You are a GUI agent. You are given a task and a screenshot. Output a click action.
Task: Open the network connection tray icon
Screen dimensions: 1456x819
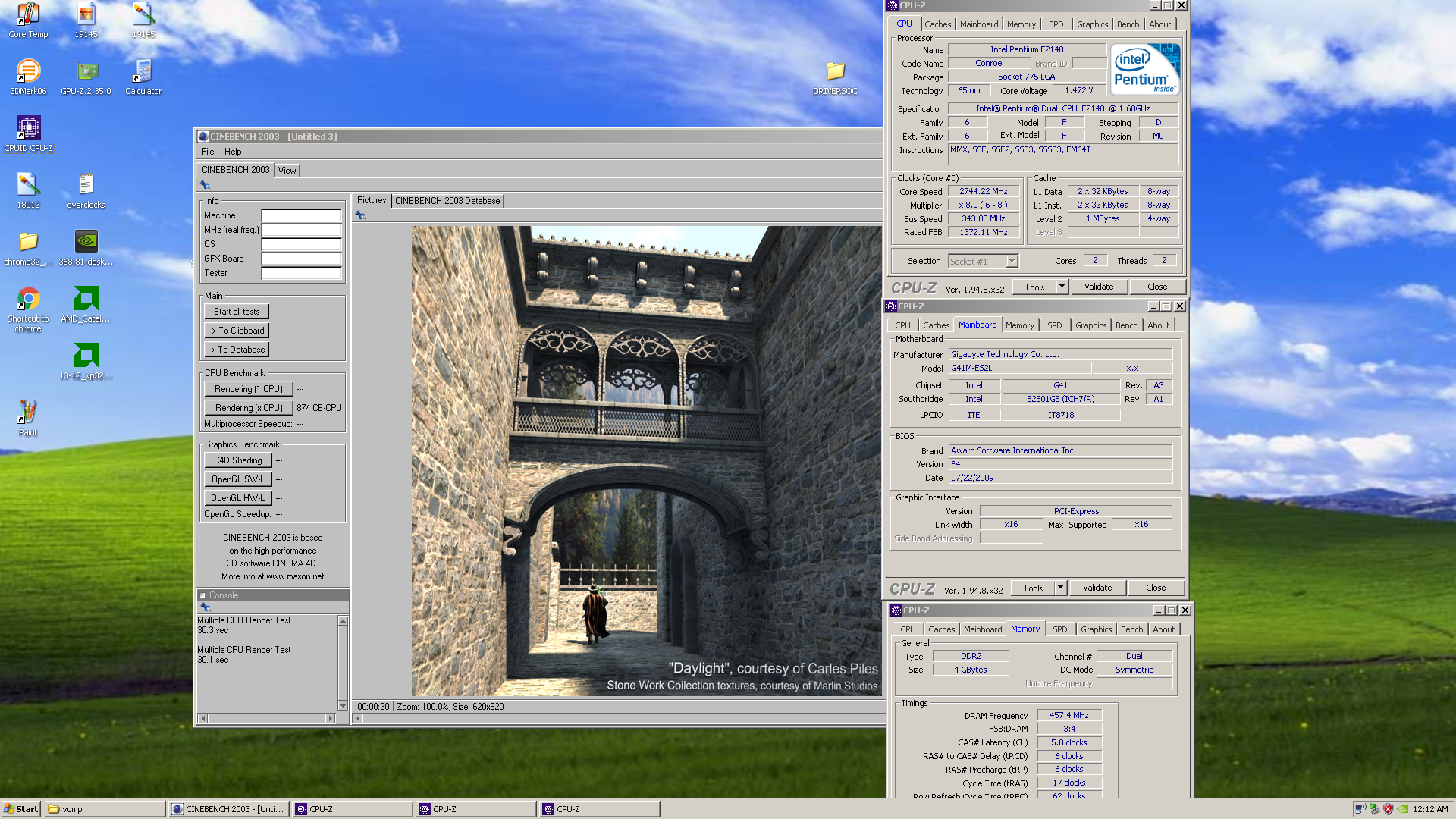(x=1360, y=809)
